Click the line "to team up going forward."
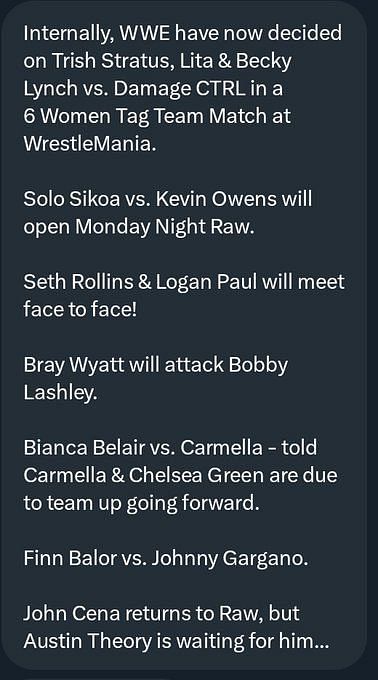The width and height of the screenshot is (378, 680). pos(141,504)
